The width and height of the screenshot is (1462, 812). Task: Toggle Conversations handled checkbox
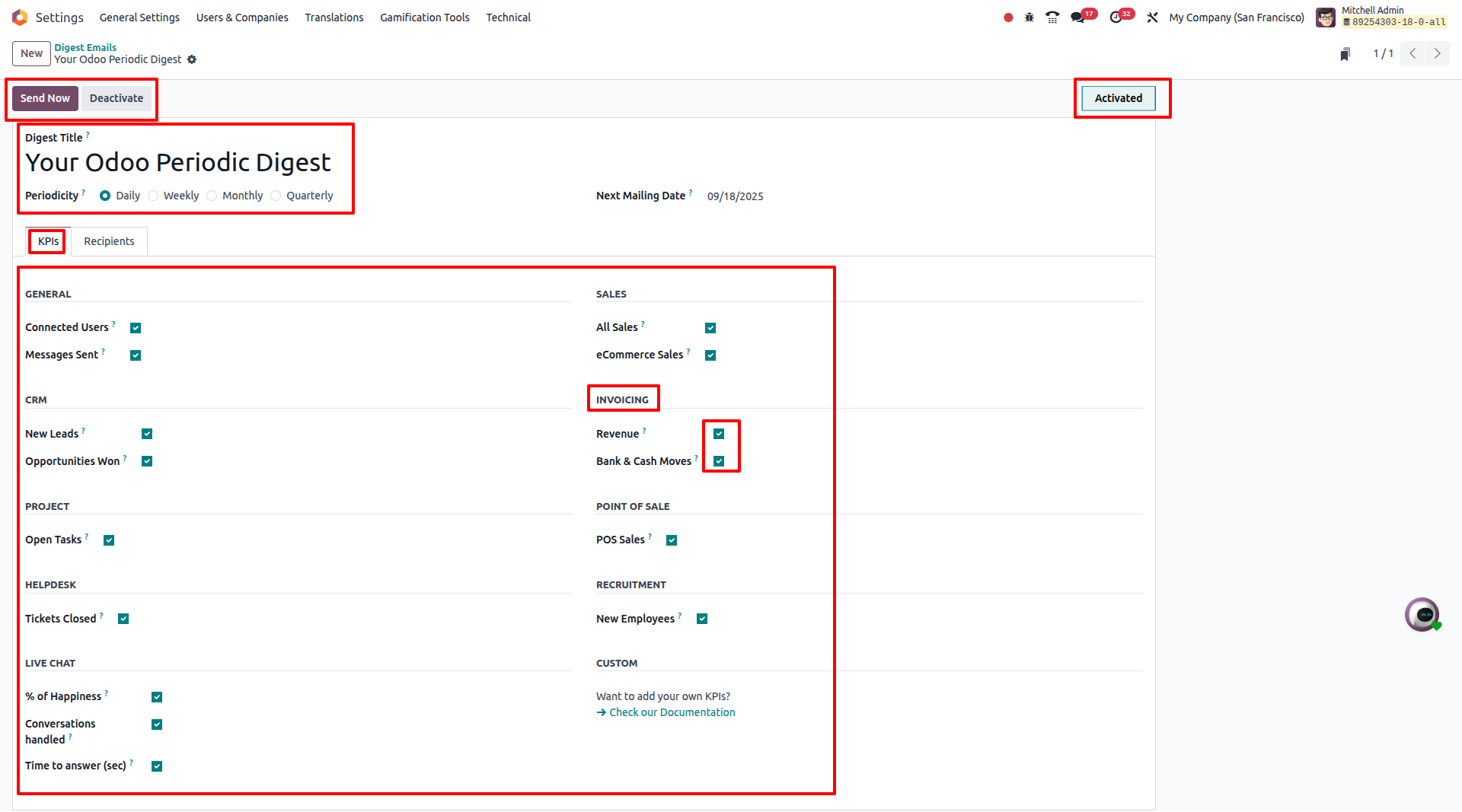click(157, 724)
